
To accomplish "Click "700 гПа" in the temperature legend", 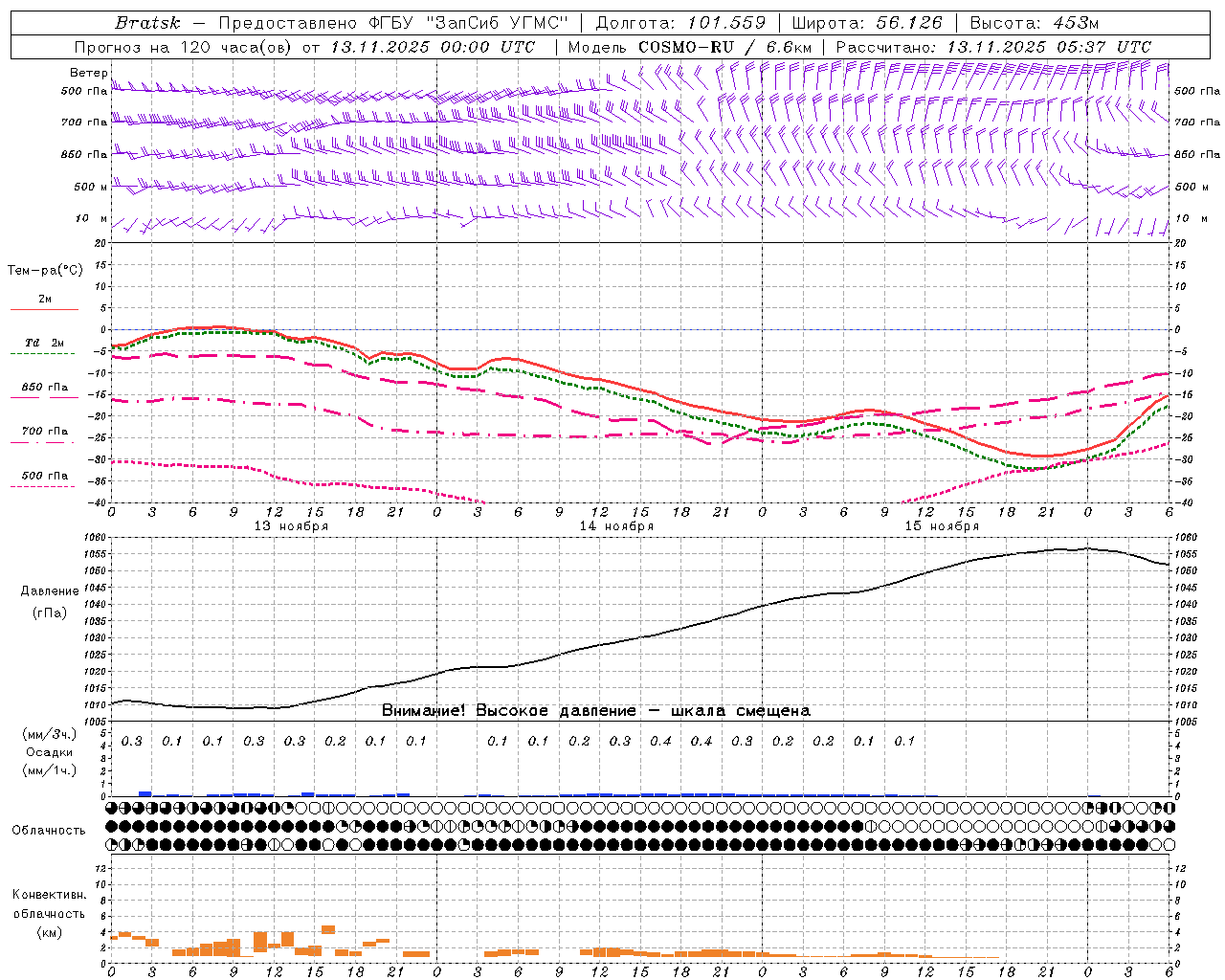I will (45, 432).
